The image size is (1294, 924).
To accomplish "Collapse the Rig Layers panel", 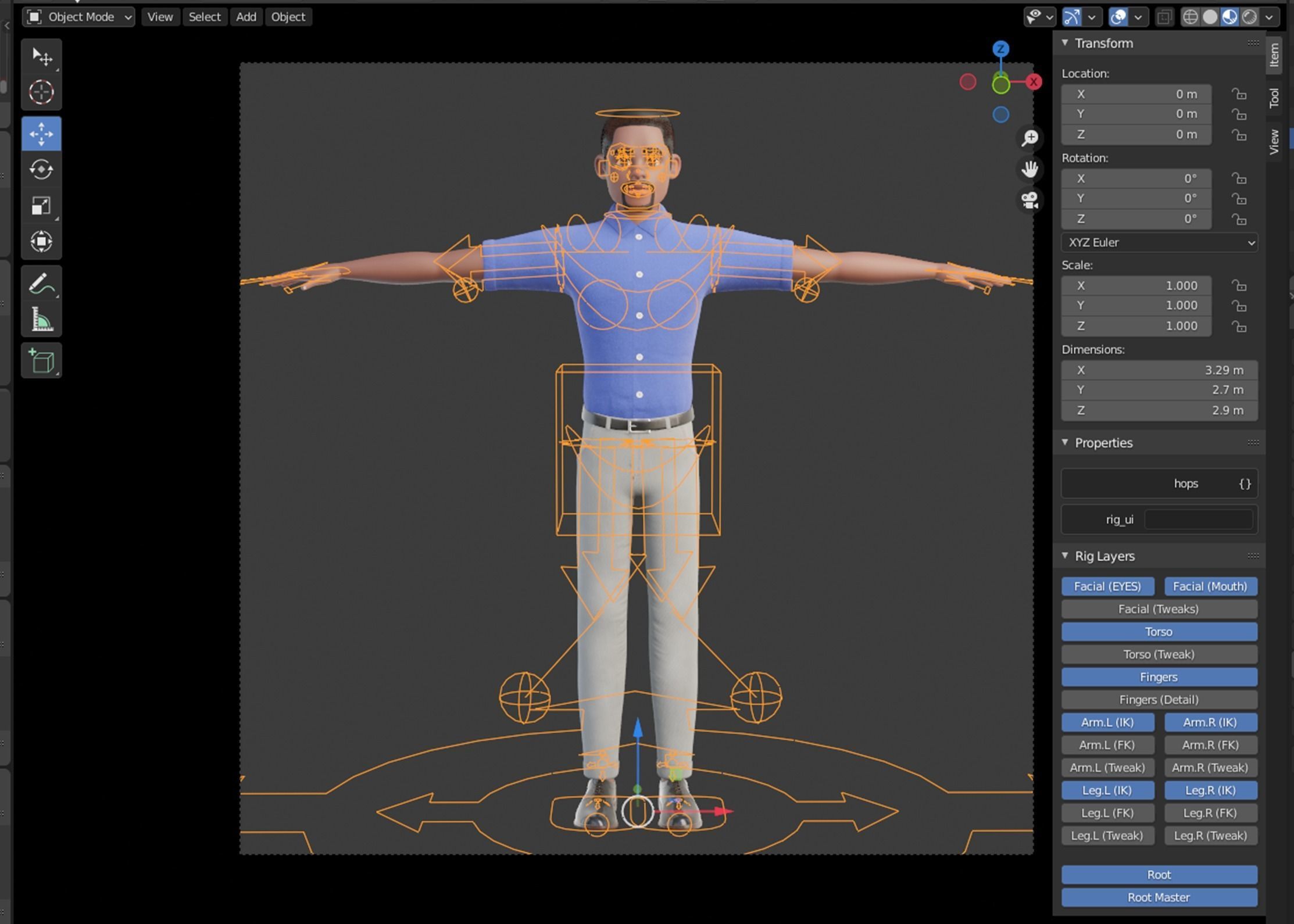I will coord(1065,556).
